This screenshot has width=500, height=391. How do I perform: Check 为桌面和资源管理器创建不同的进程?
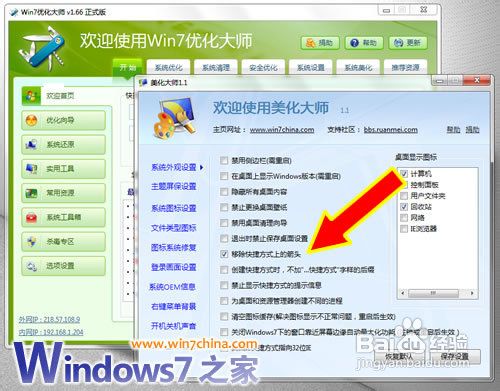click(x=224, y=301)
